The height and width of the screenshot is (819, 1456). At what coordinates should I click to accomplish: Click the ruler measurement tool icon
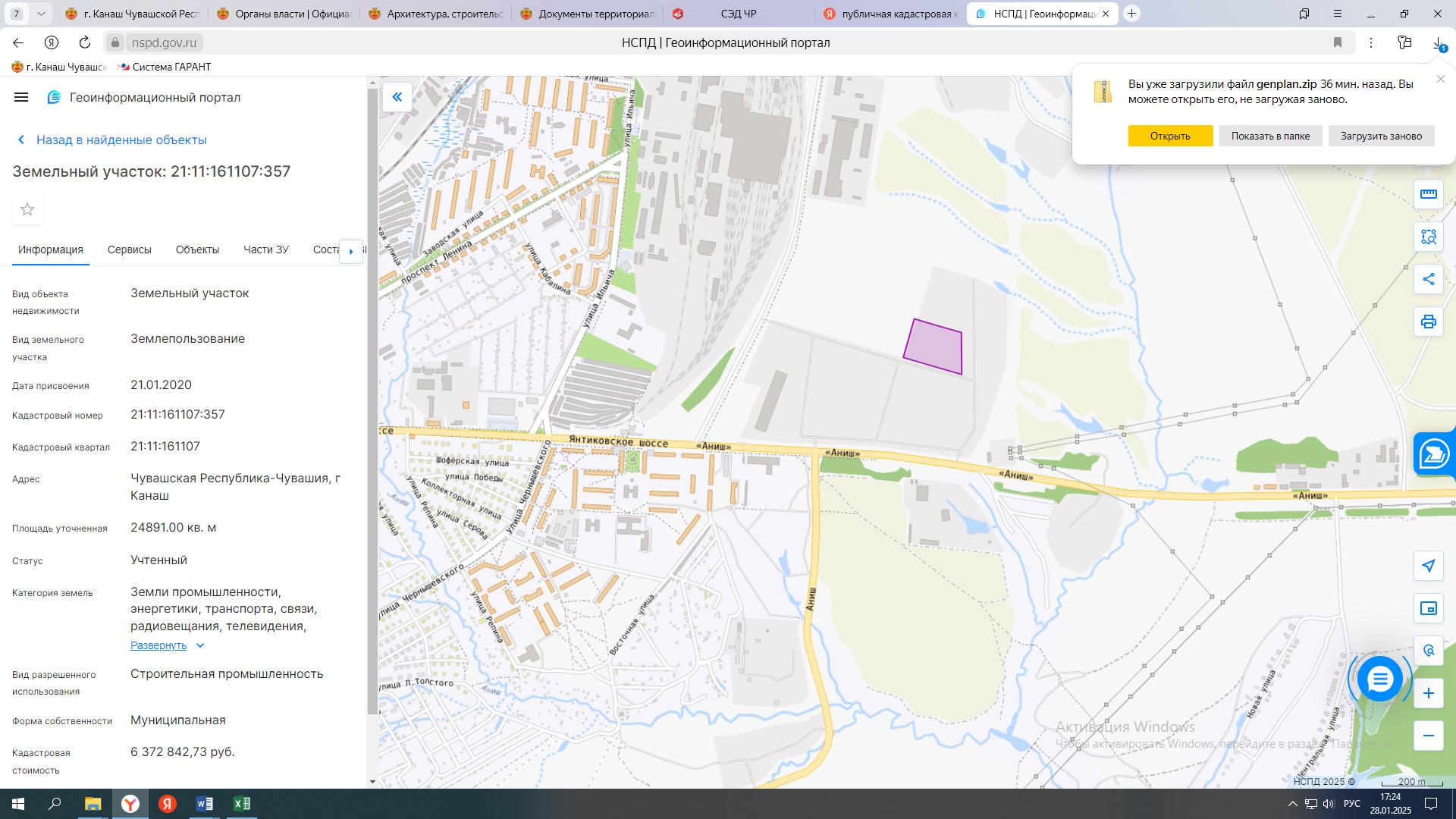pyautogui.click(x=1429, y=194)
